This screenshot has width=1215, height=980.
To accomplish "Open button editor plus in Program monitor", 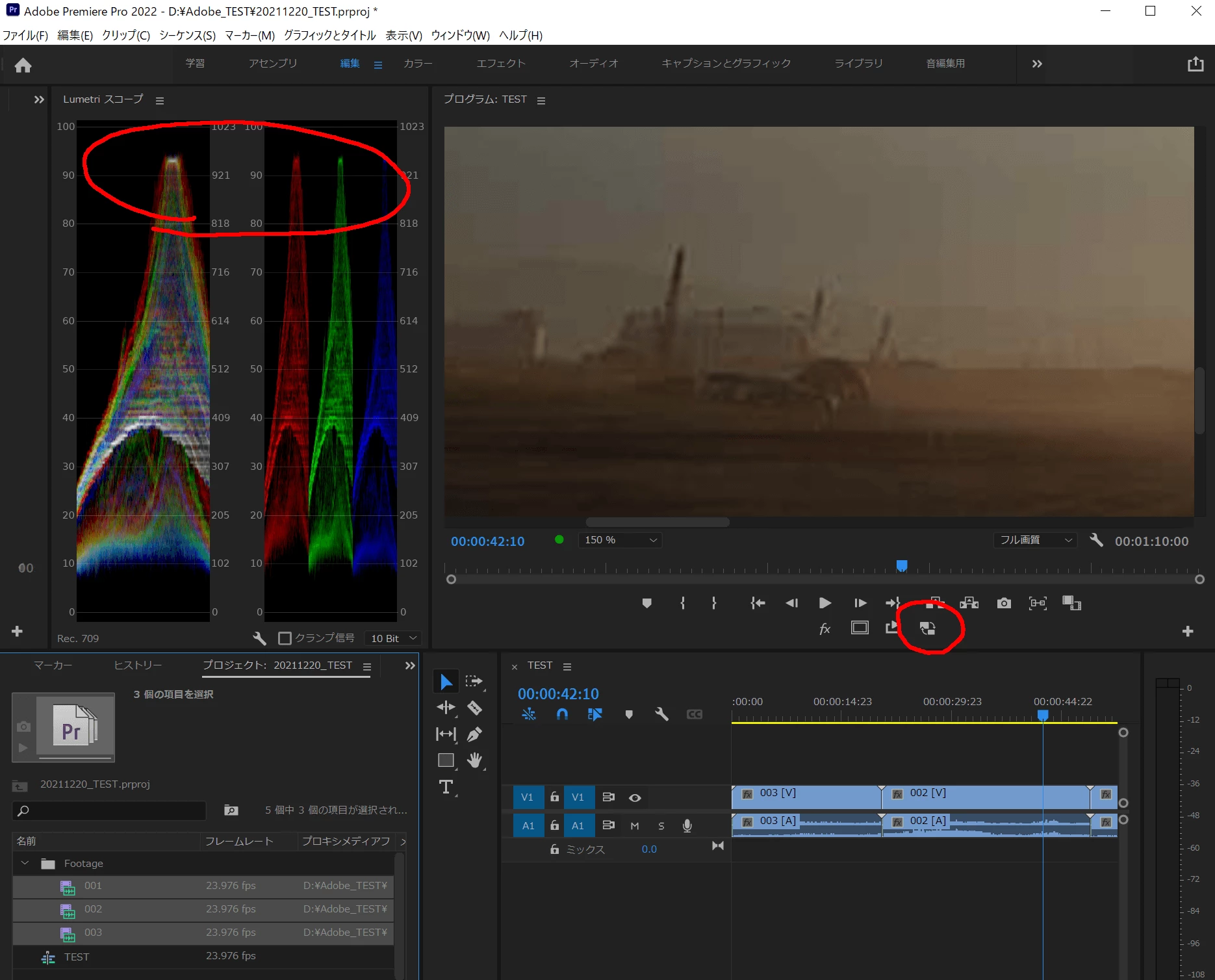I will click(1188, 631).
